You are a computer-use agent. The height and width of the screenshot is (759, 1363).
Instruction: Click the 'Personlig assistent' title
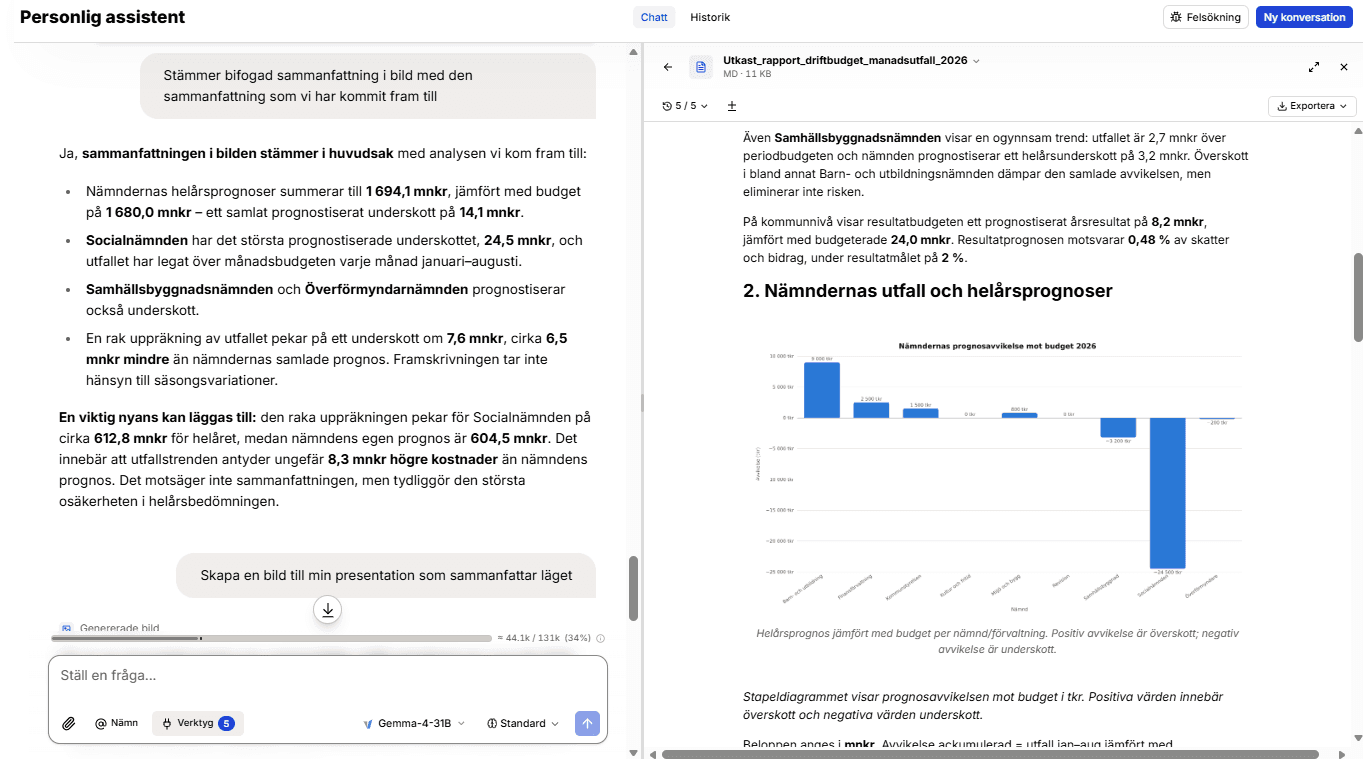[x=102, y=17]
